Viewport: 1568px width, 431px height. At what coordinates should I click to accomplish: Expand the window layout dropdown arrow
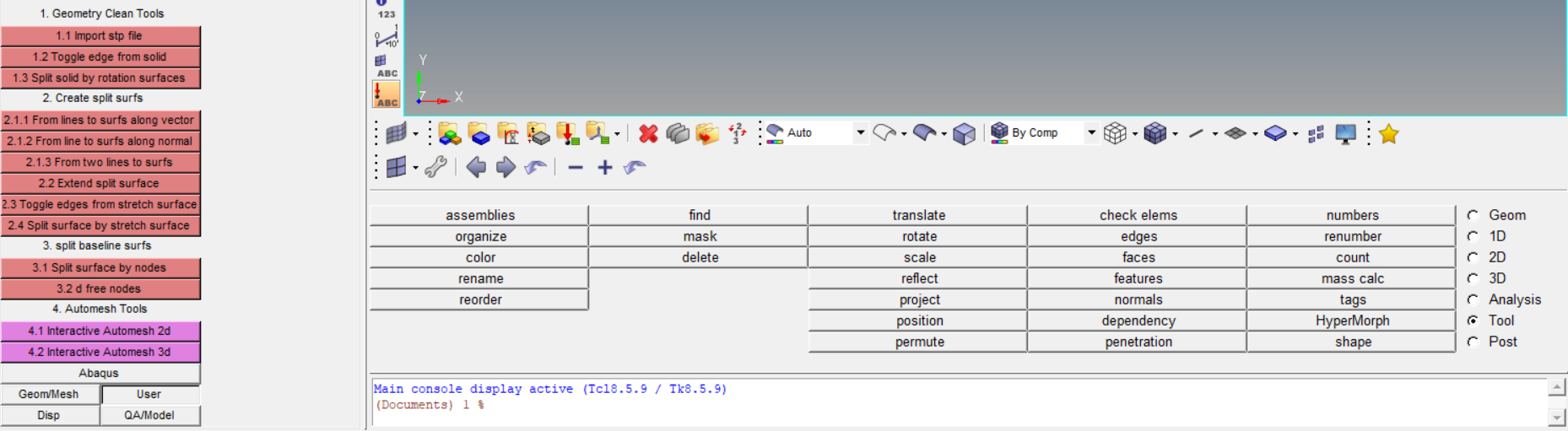pos(415,168)
